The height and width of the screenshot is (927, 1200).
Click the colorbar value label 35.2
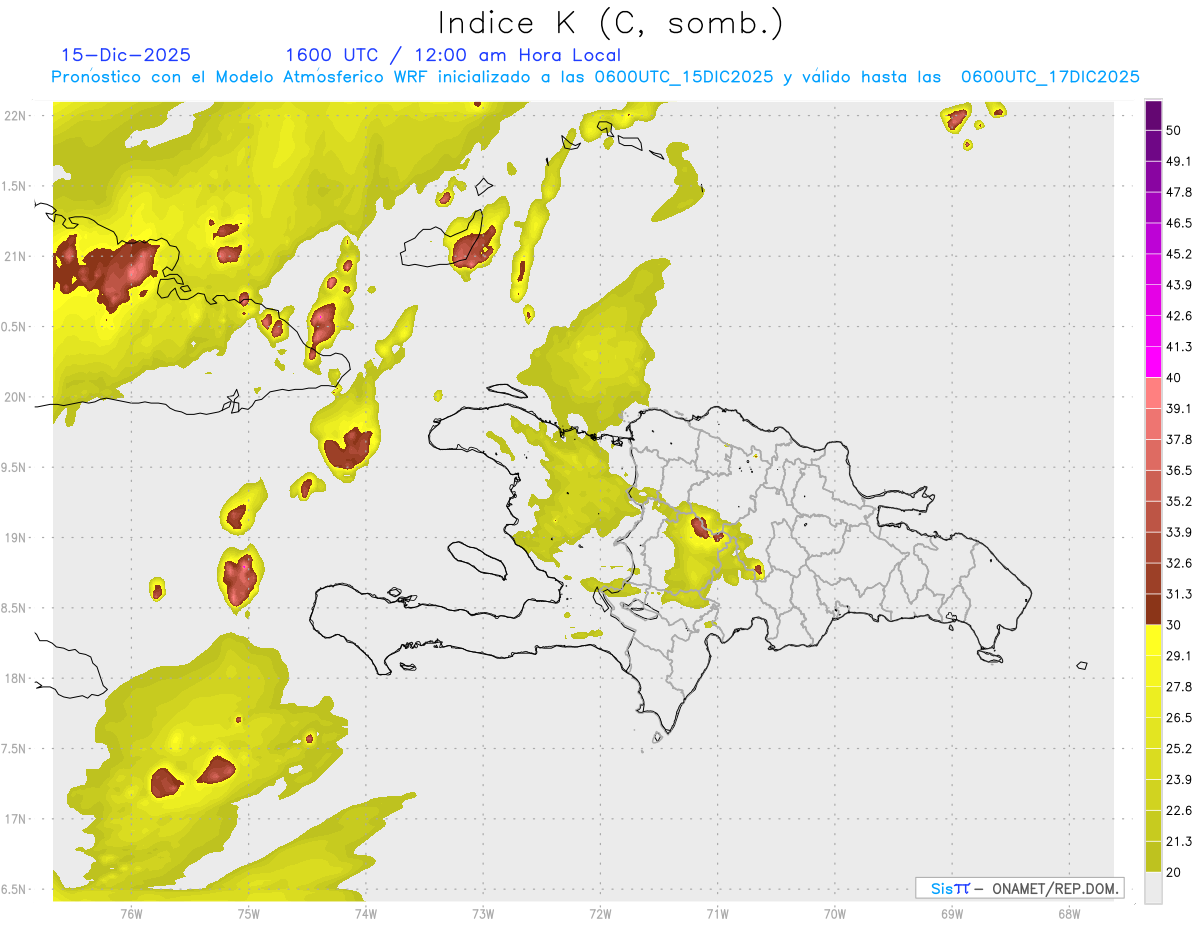1179,501
